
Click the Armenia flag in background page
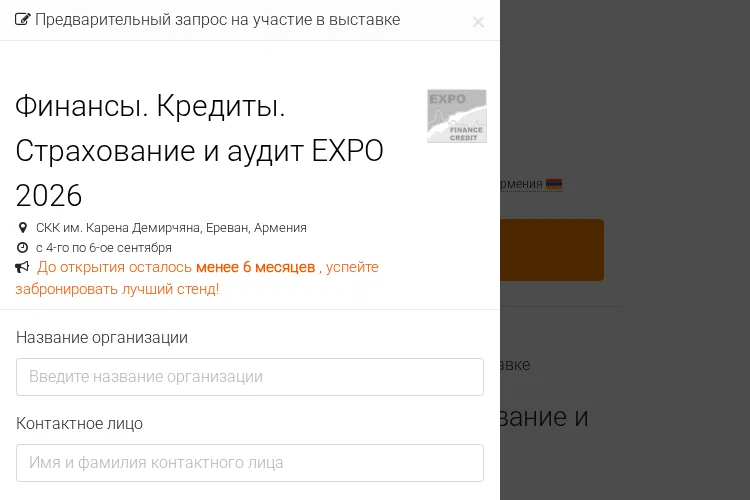(x=554, y=184)
